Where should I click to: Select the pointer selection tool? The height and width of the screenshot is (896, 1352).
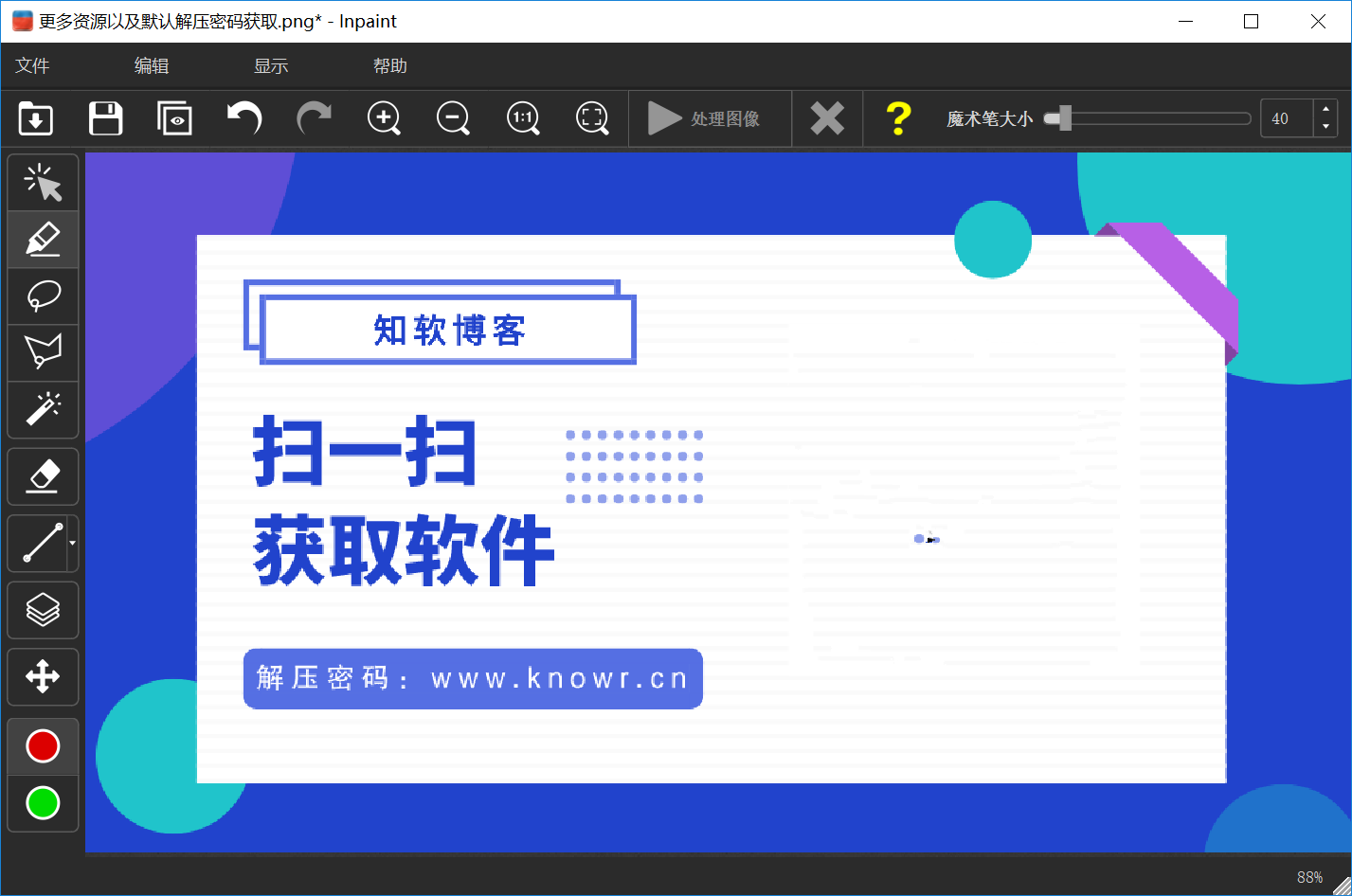44,183
